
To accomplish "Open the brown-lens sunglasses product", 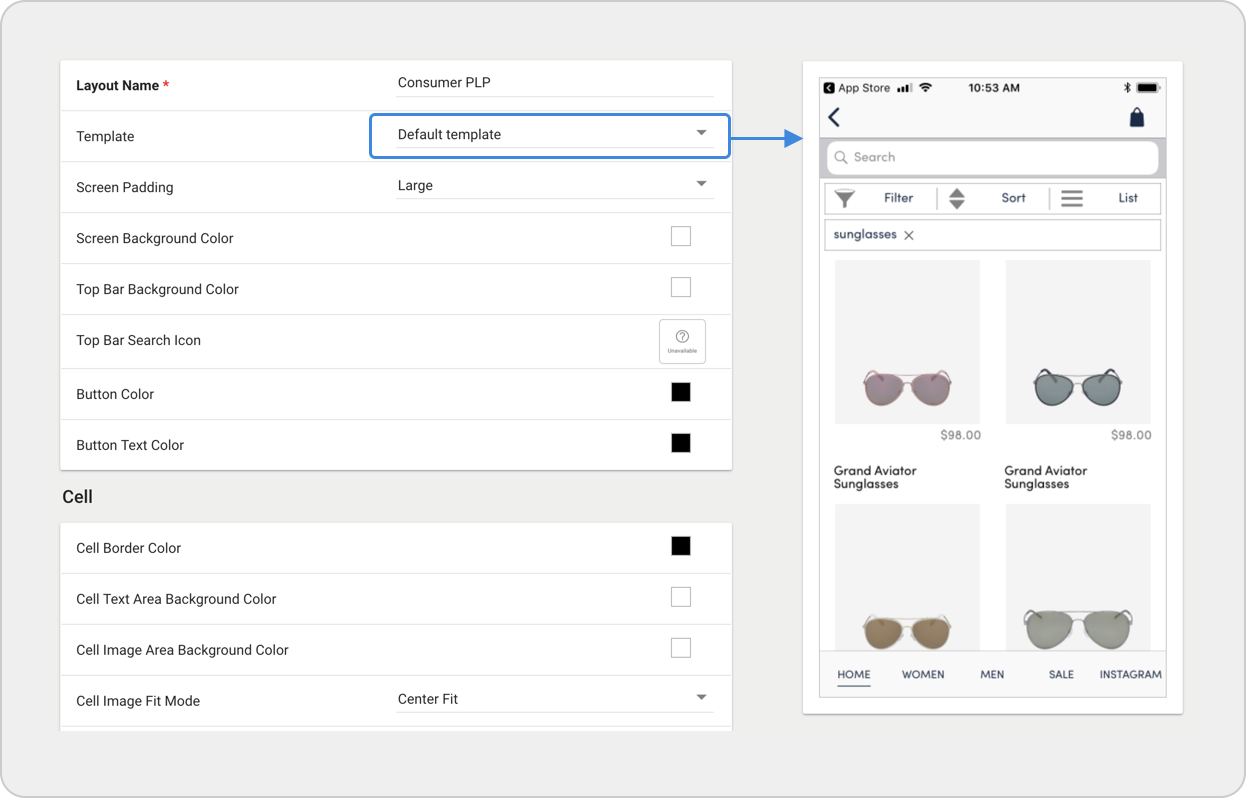I will click(x=907, y=578).
